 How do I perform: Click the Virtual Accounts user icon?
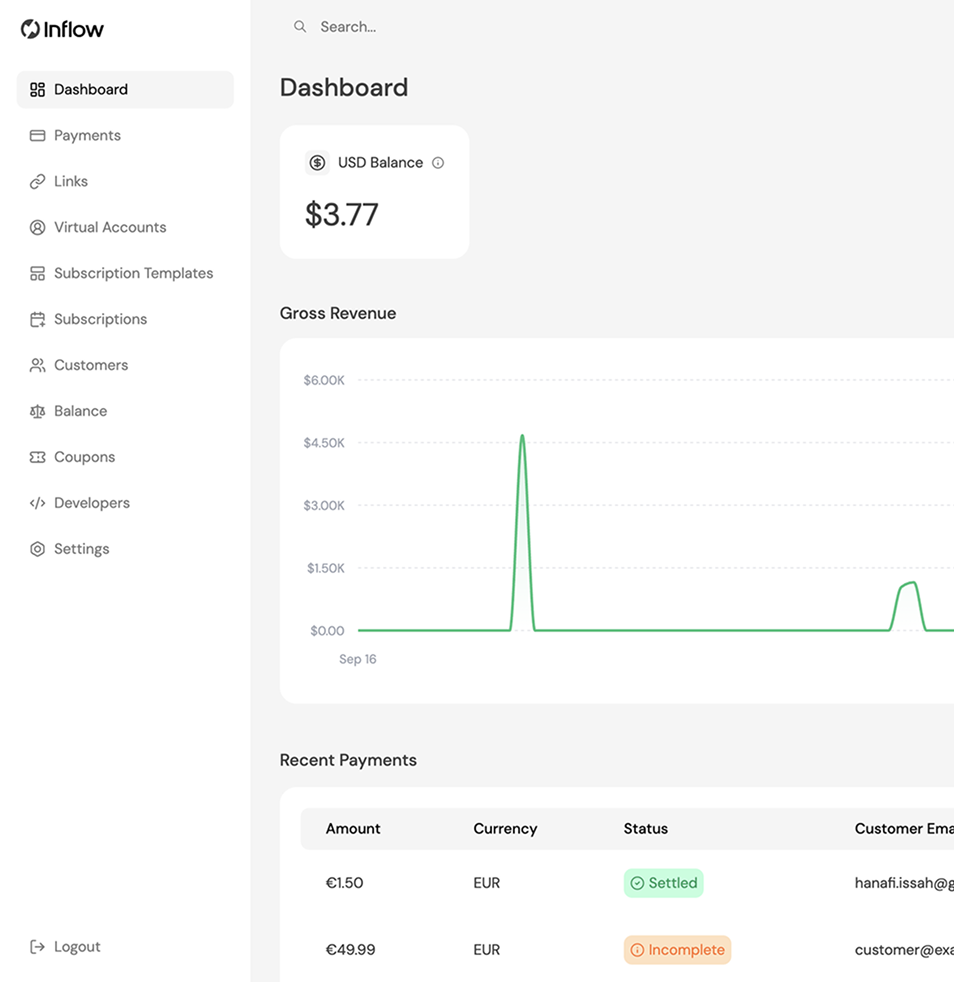point(38,228)
